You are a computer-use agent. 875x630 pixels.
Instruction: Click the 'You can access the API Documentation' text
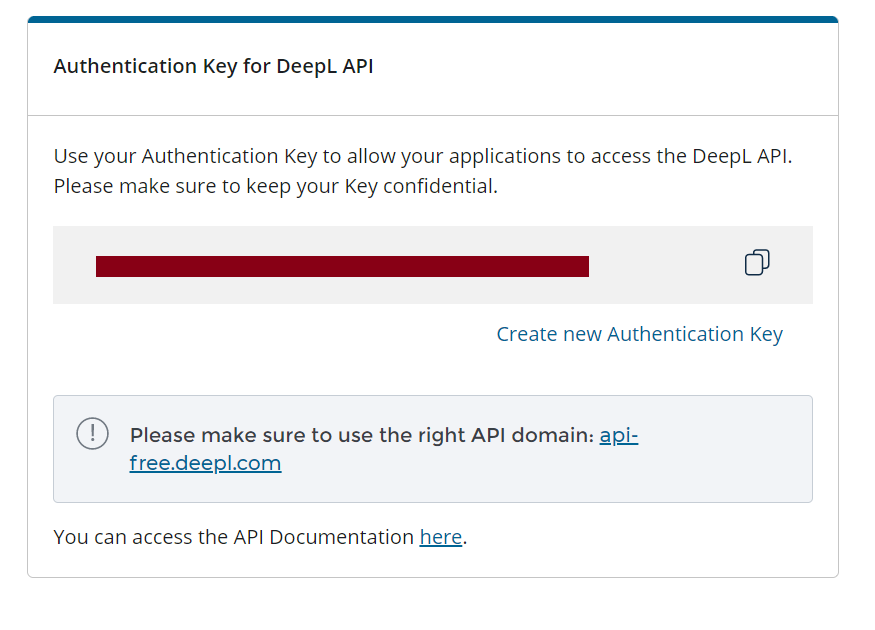234,537
